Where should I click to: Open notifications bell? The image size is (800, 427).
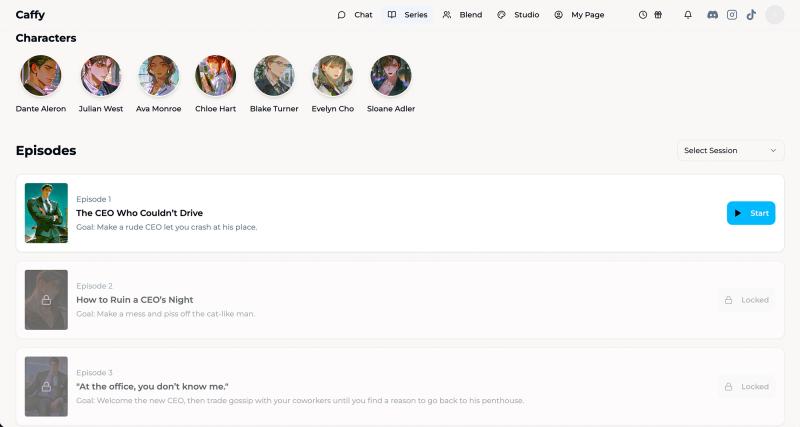coord(688,15)
